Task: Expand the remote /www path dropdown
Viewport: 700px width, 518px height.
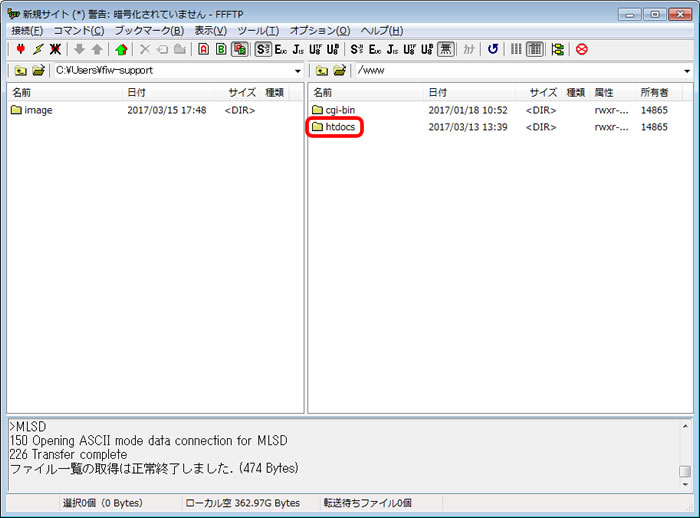Action: 687,72
